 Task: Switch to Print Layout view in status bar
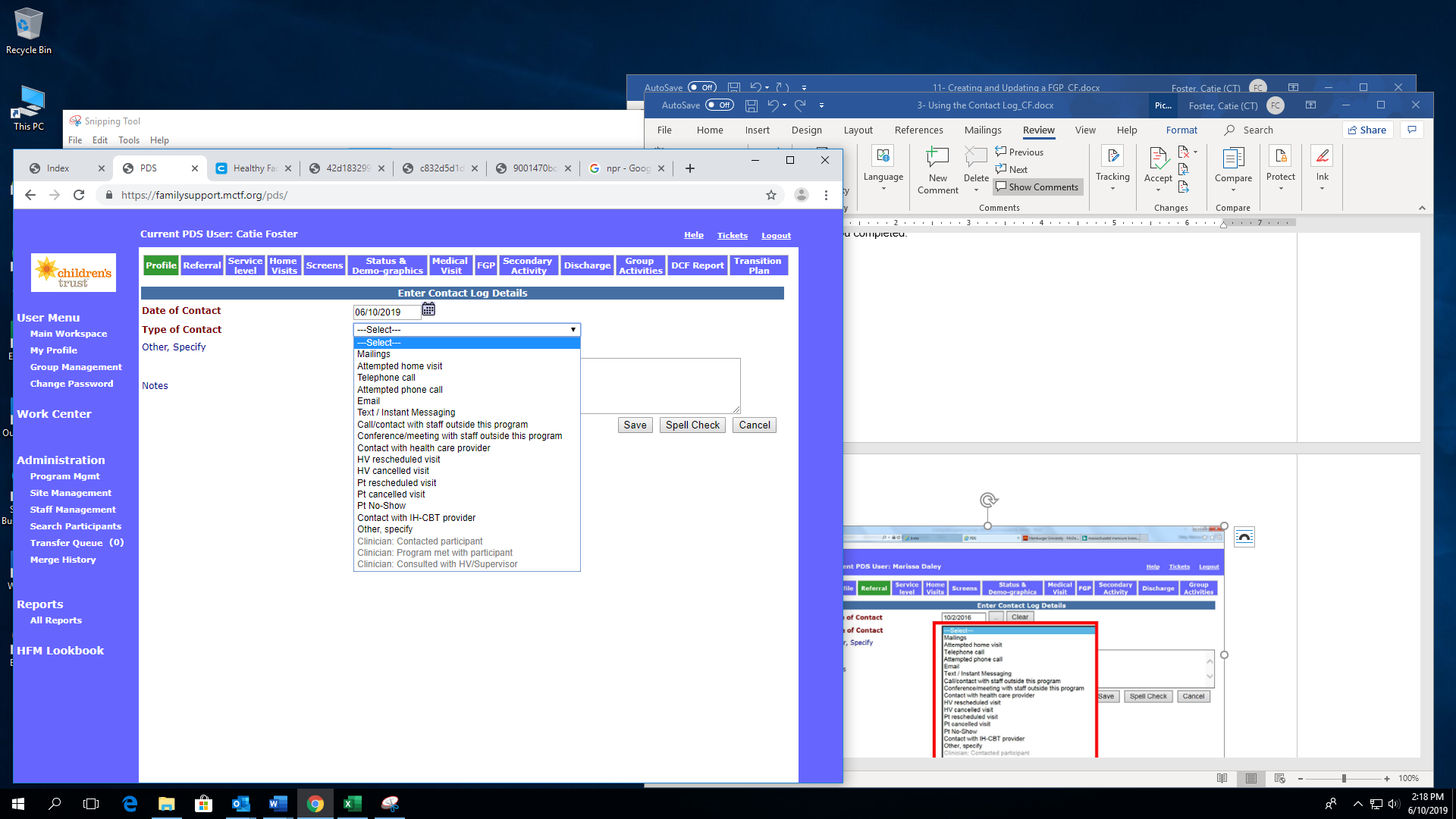pyautogui.click(x=1251, y=778)
